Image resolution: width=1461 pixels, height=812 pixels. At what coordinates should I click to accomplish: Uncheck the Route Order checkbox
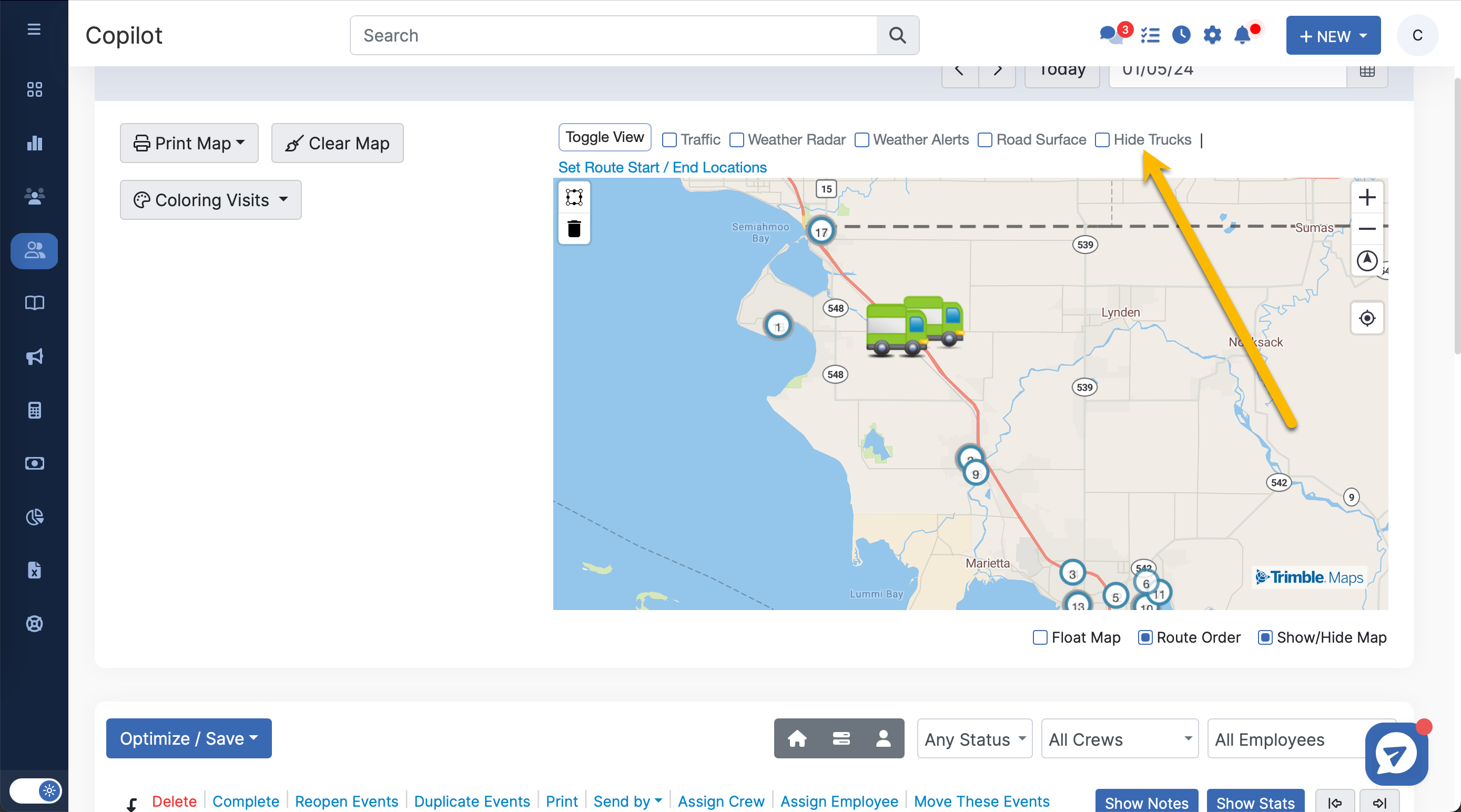[x=1144, y=637]
